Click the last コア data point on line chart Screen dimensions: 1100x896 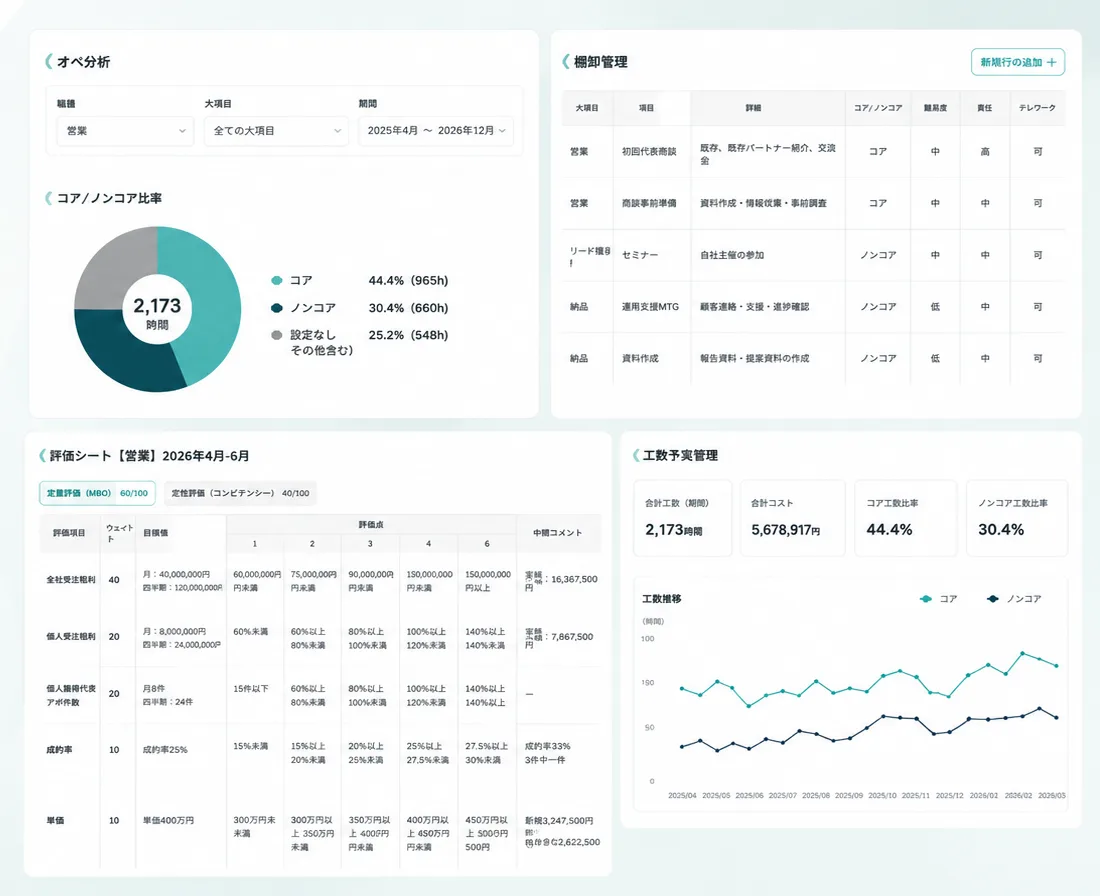pos(1057,666)
